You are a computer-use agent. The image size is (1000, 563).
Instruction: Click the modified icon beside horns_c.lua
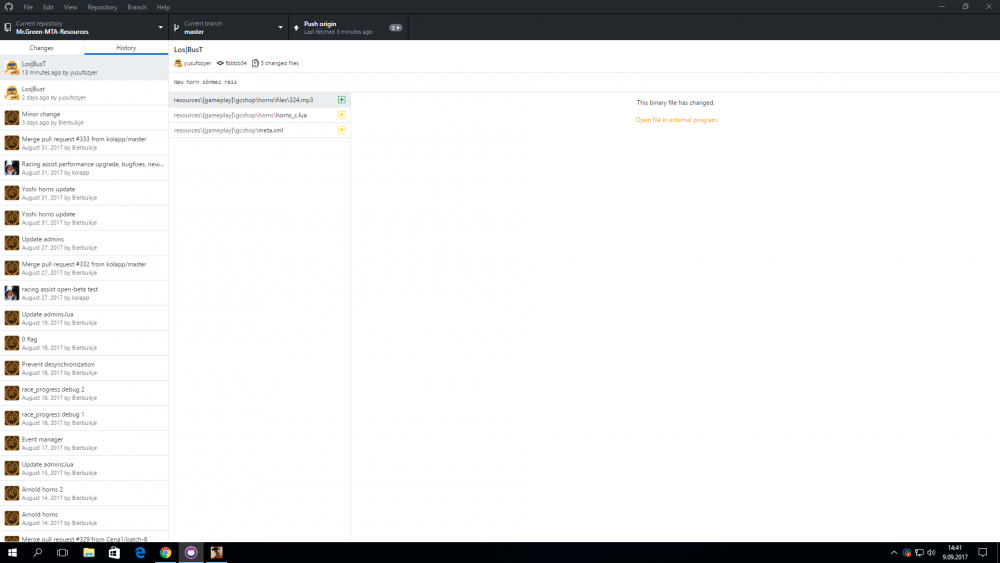coord(342,115)
